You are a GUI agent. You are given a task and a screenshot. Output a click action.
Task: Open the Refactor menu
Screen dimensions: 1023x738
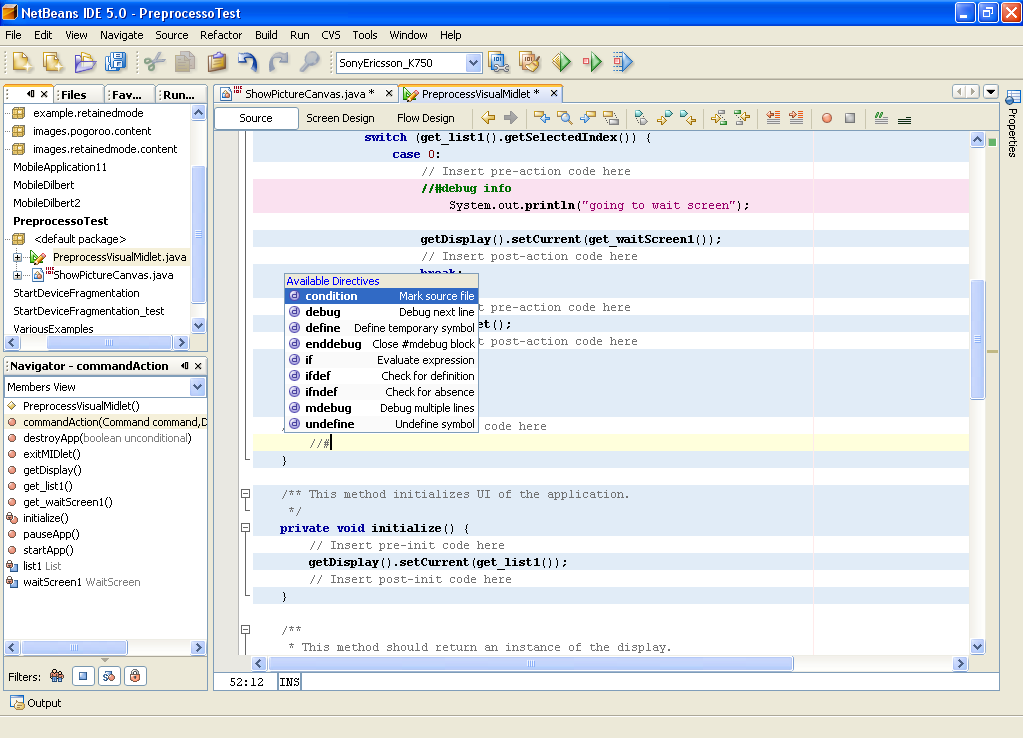click(x=221, y=35)
